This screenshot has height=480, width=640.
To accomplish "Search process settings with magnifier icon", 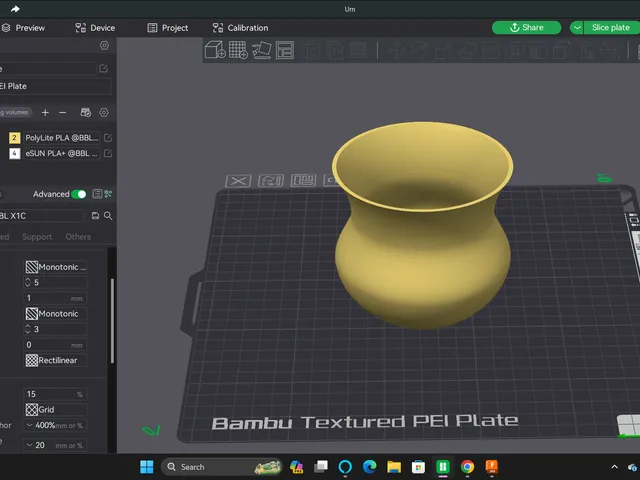I will [108, 216].
